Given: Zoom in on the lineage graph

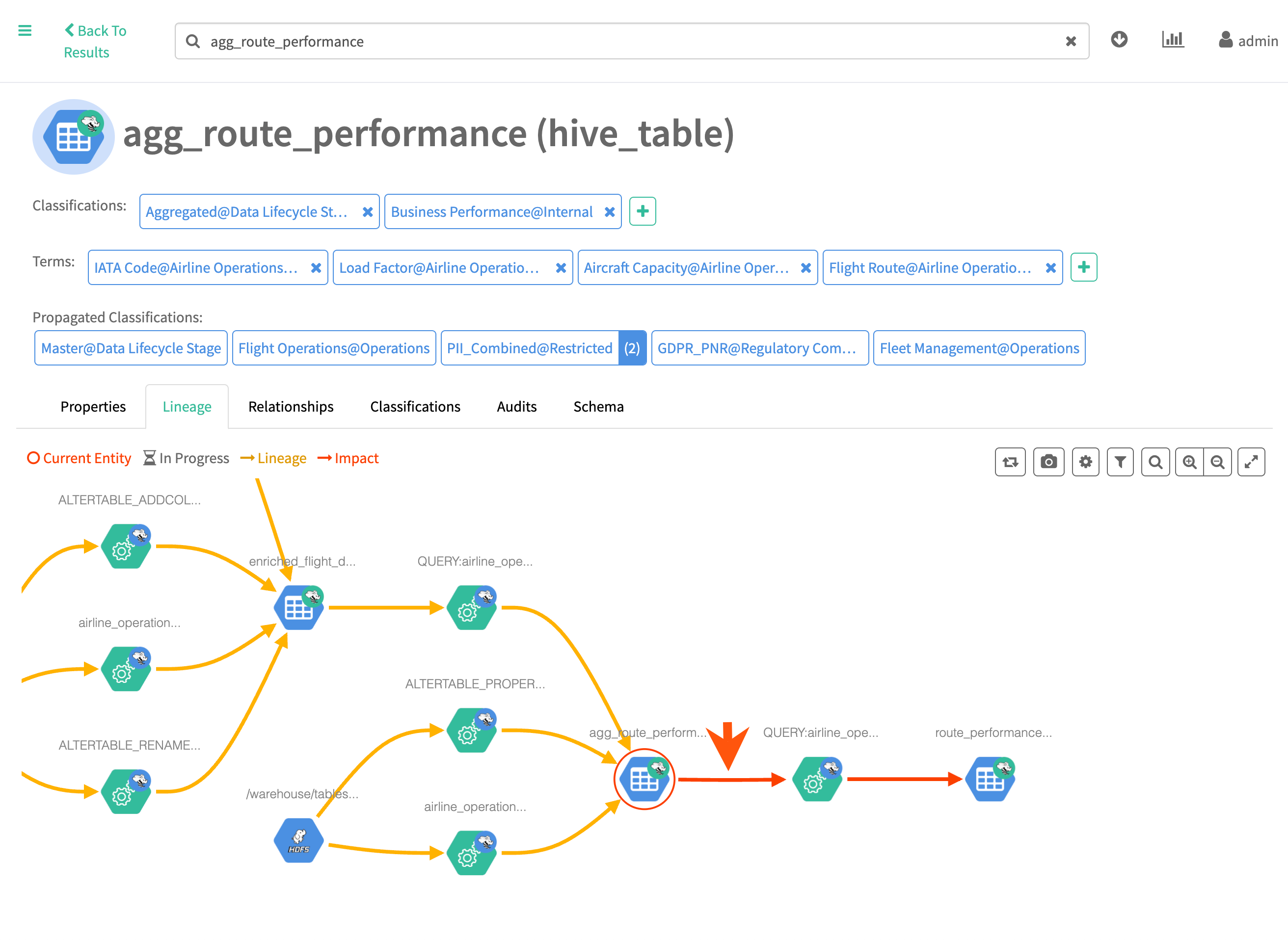Looking at the screenshot, I should [1189, 462].
